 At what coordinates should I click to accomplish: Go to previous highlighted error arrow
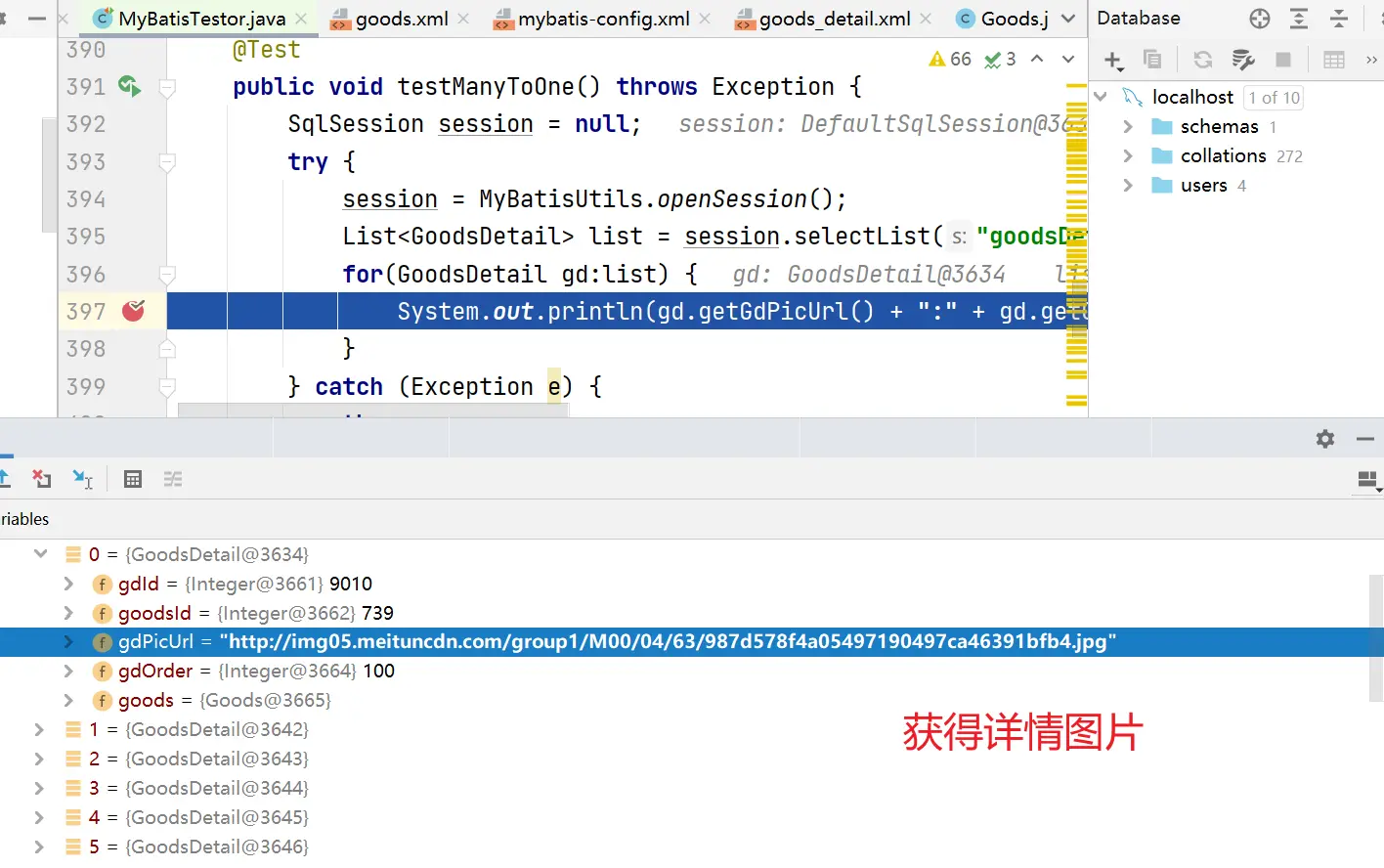pos(1037,60)
